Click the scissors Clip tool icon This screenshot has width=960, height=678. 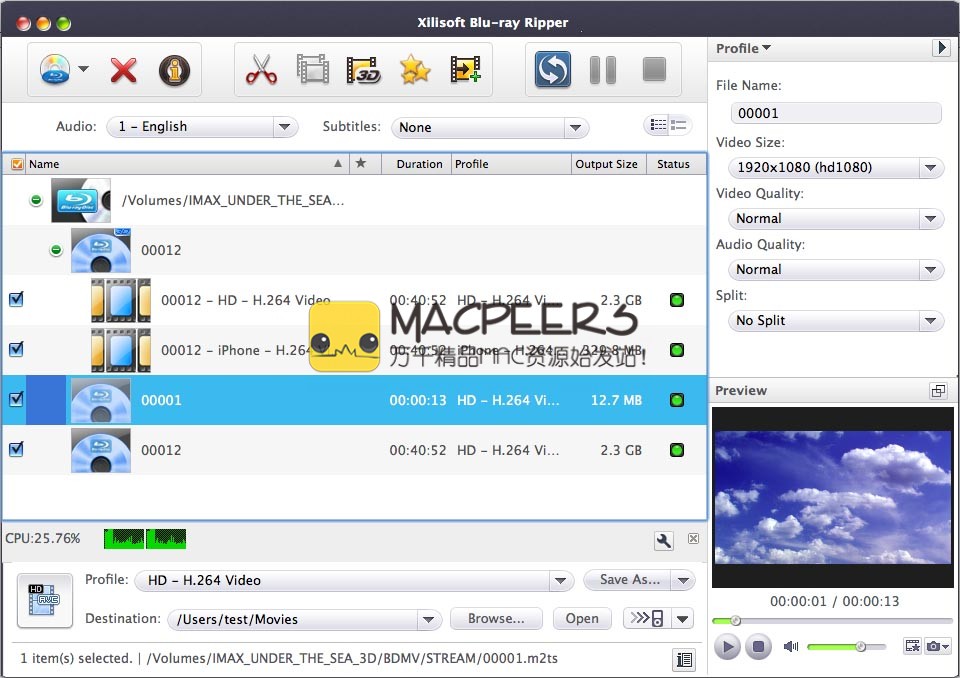[260, 70]
